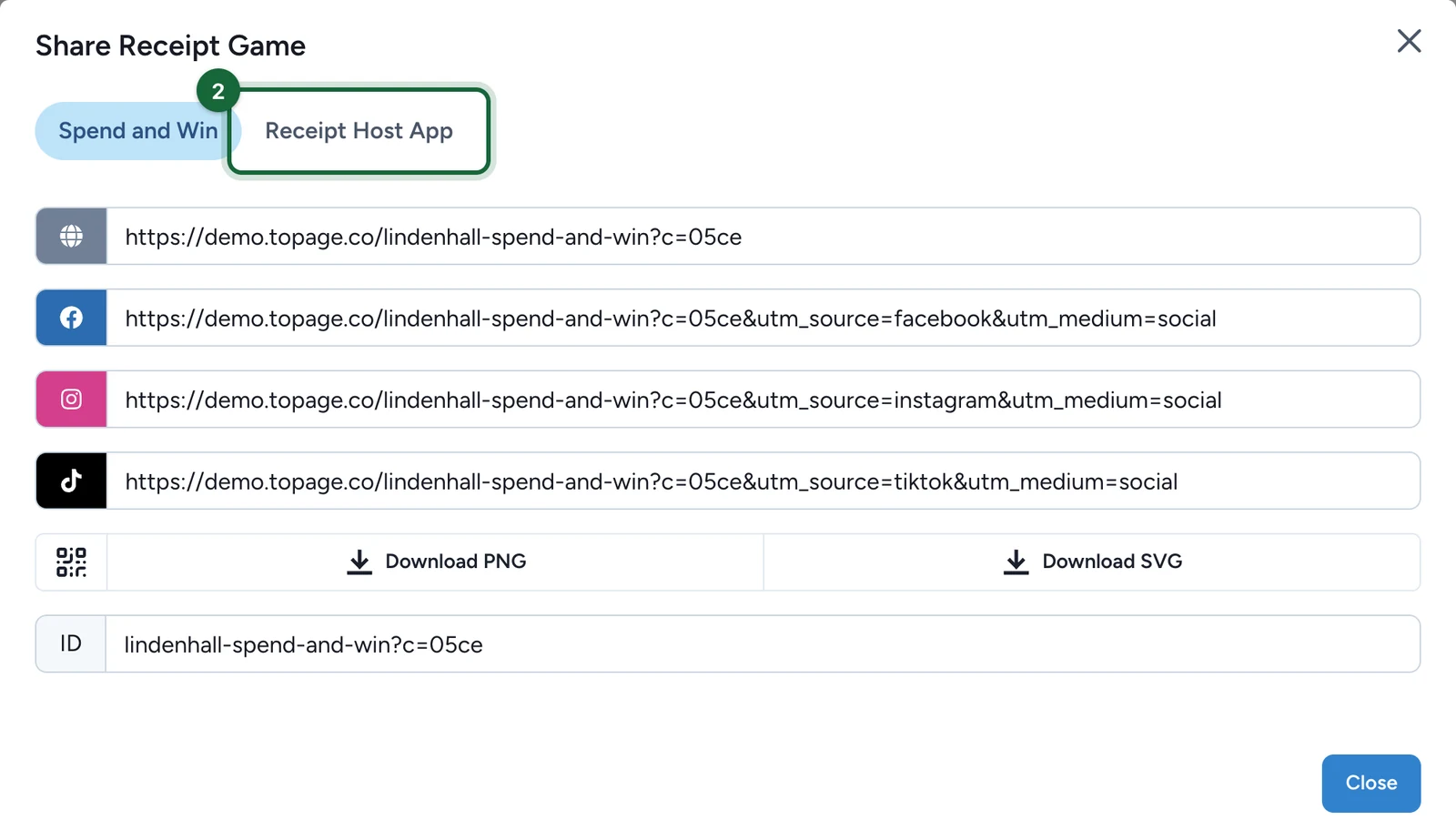This screenshot has height=820, width=1456.
Task: Click the QR code icon
Action: pyautogui.click(x=71, y=562)
